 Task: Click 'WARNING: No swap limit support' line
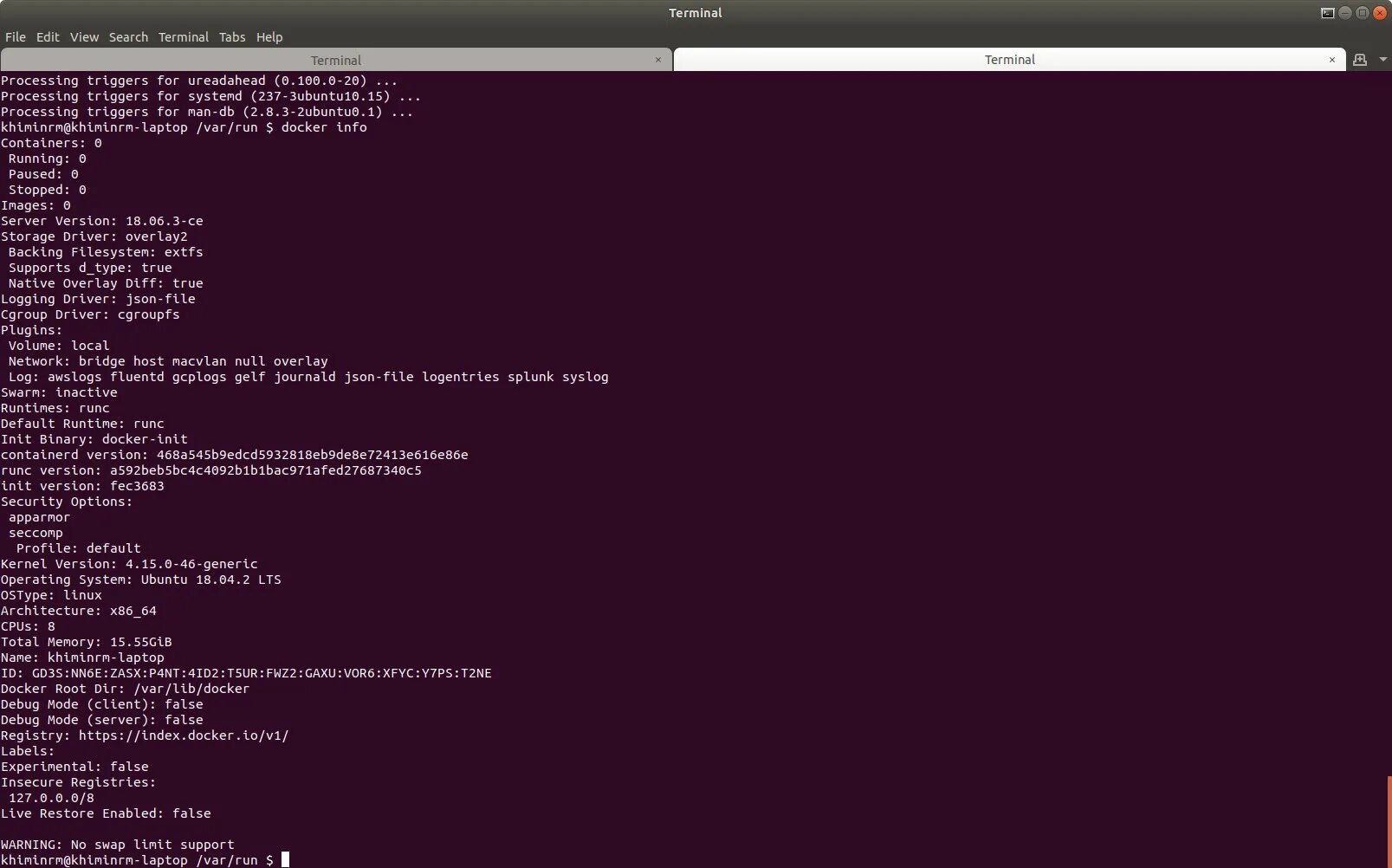point(118,845)
